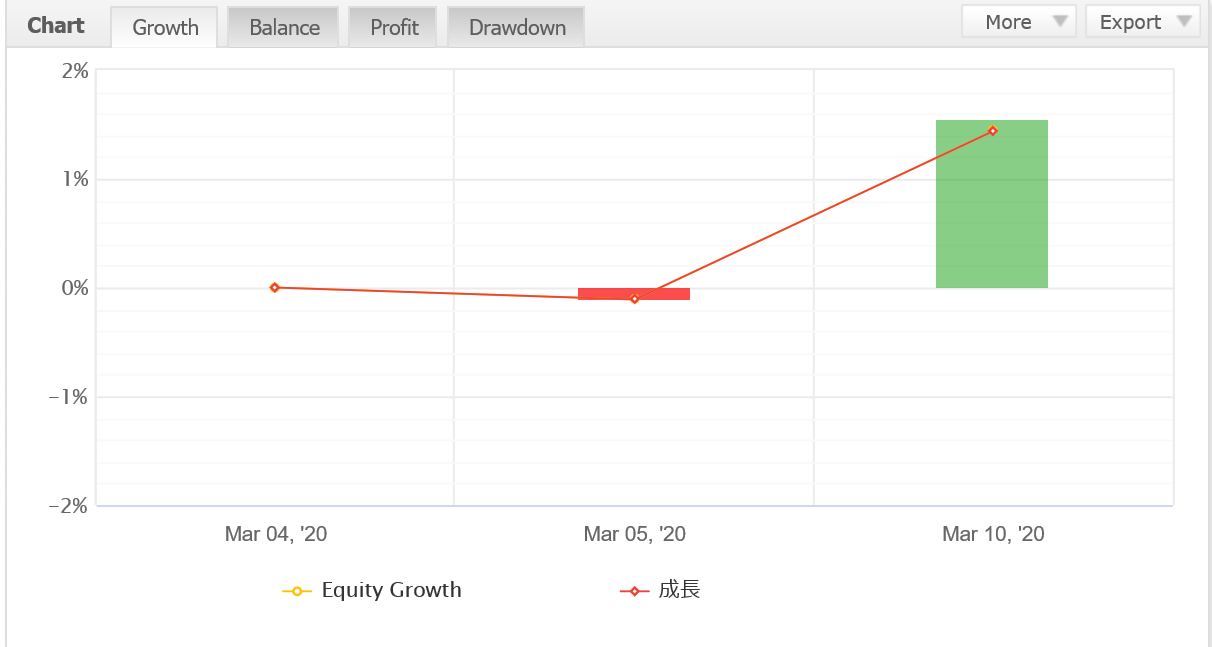
Task: Toggle Equity Growth series in legend
Action: click(x=372, y=590)
